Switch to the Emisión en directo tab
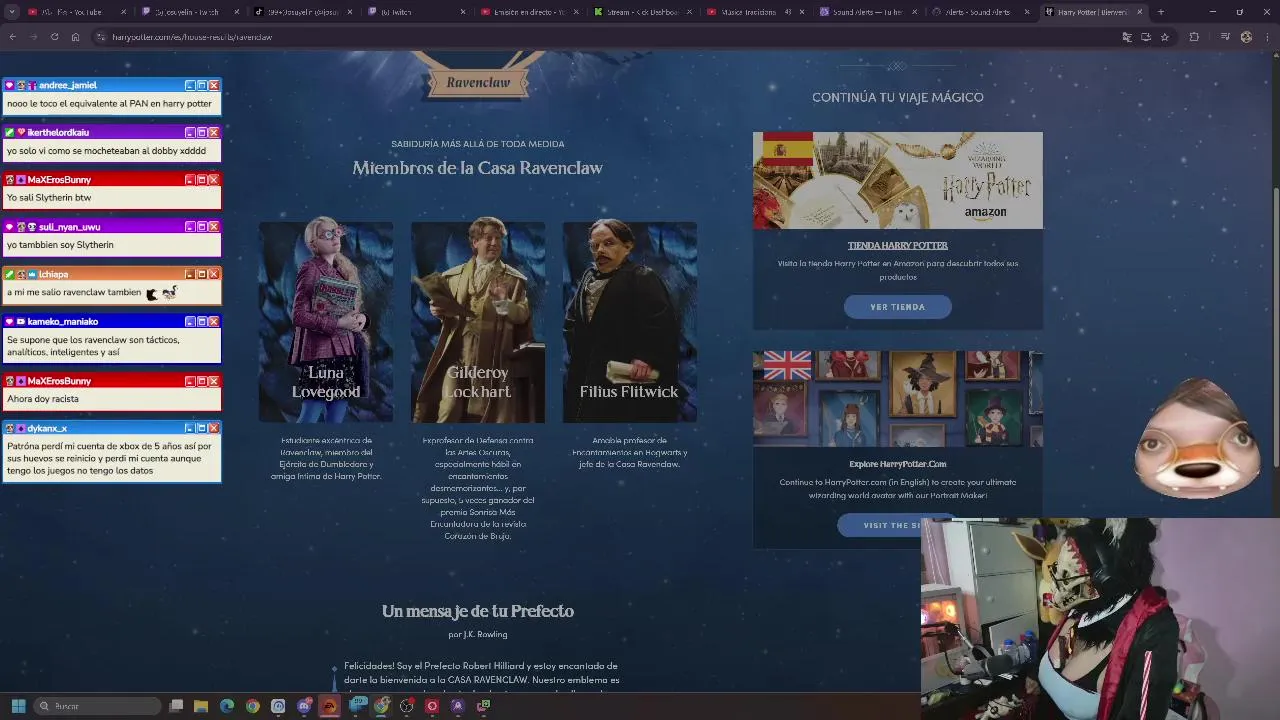This screenshot has width=1280, height=720. click(527, 12)
